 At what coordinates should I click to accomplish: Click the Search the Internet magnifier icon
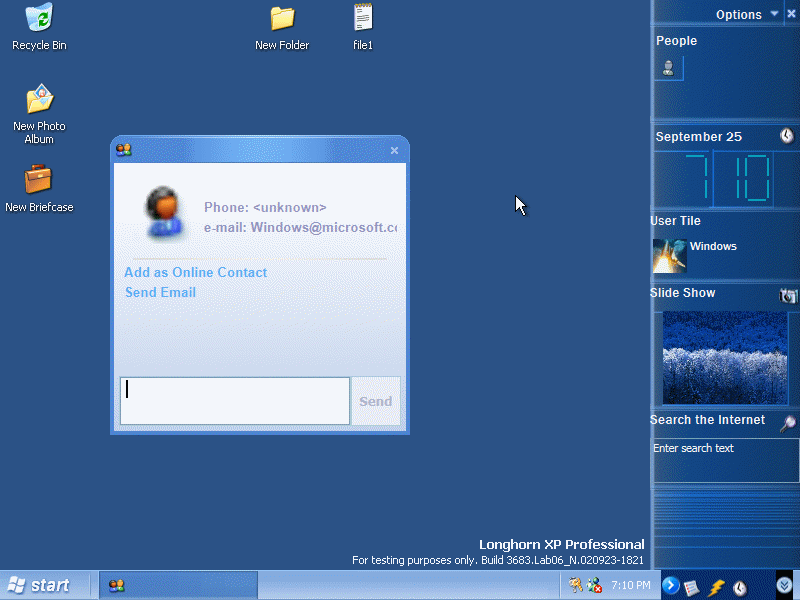788,423
